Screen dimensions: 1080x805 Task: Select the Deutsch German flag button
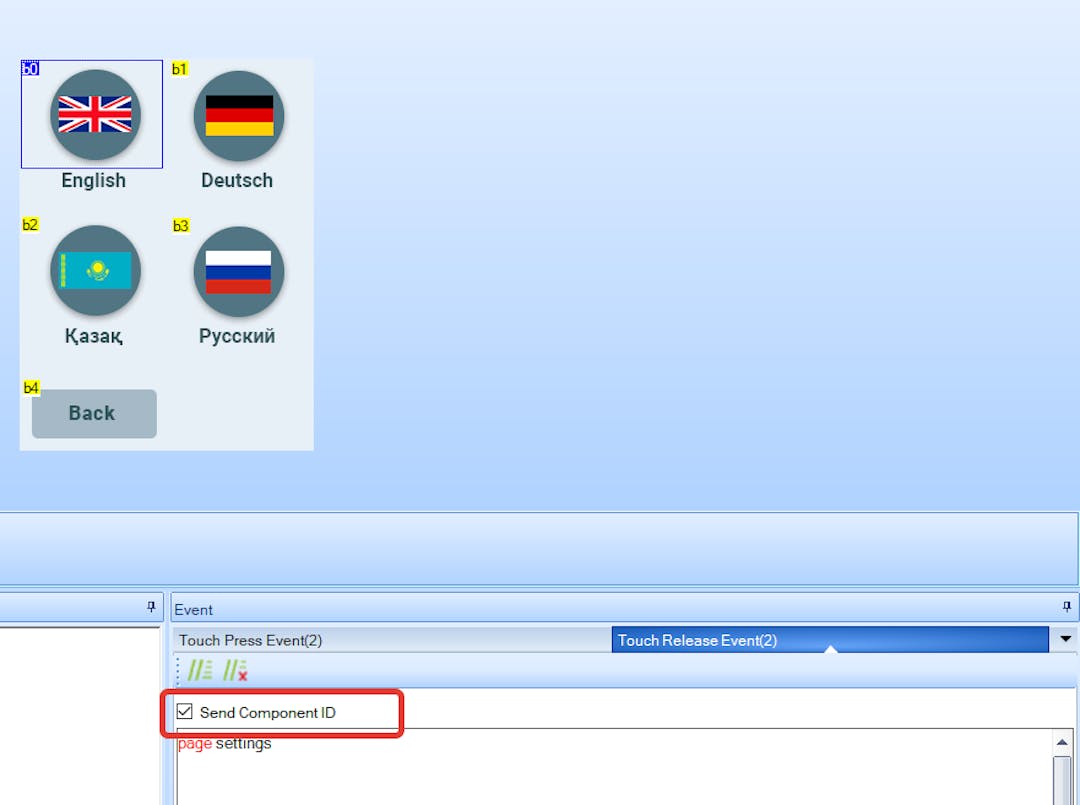[239, 116]
